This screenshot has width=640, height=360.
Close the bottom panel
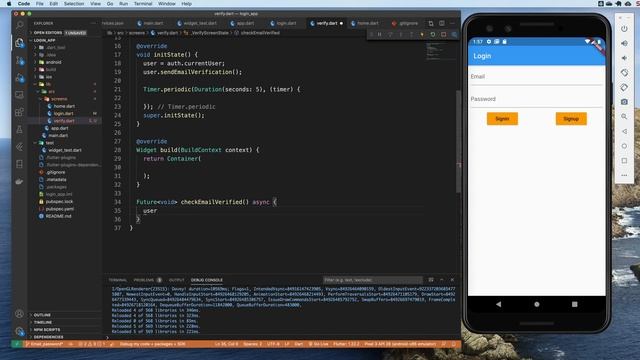pyautogui.click(x=452, y=280)
